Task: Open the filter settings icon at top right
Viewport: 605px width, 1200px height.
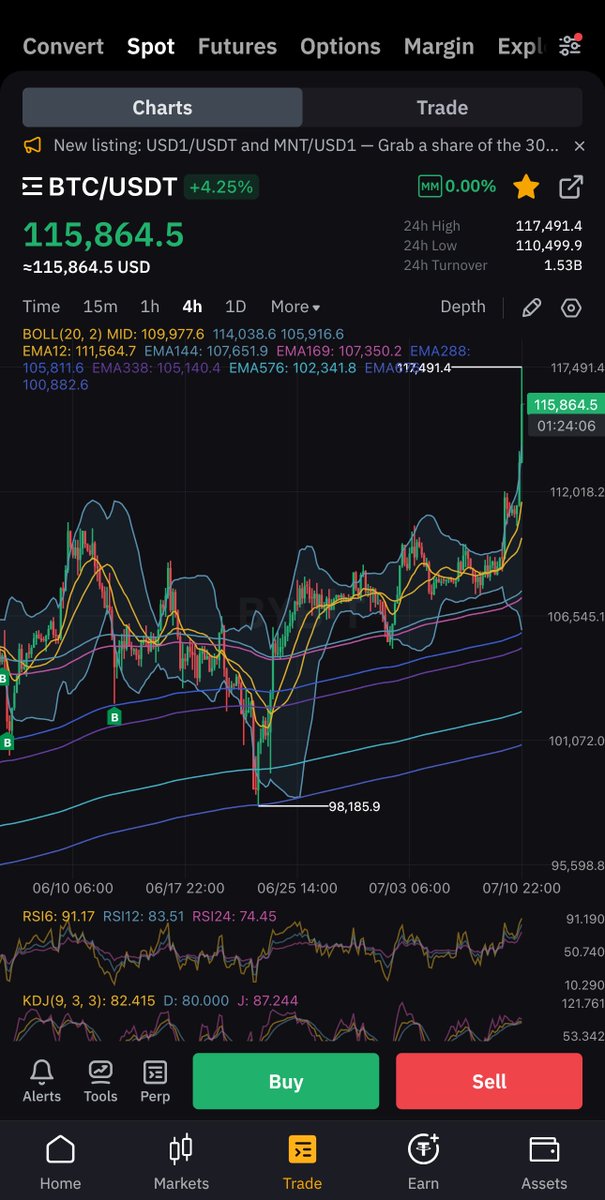Action: pyautogui.click(x=570, y=46)
